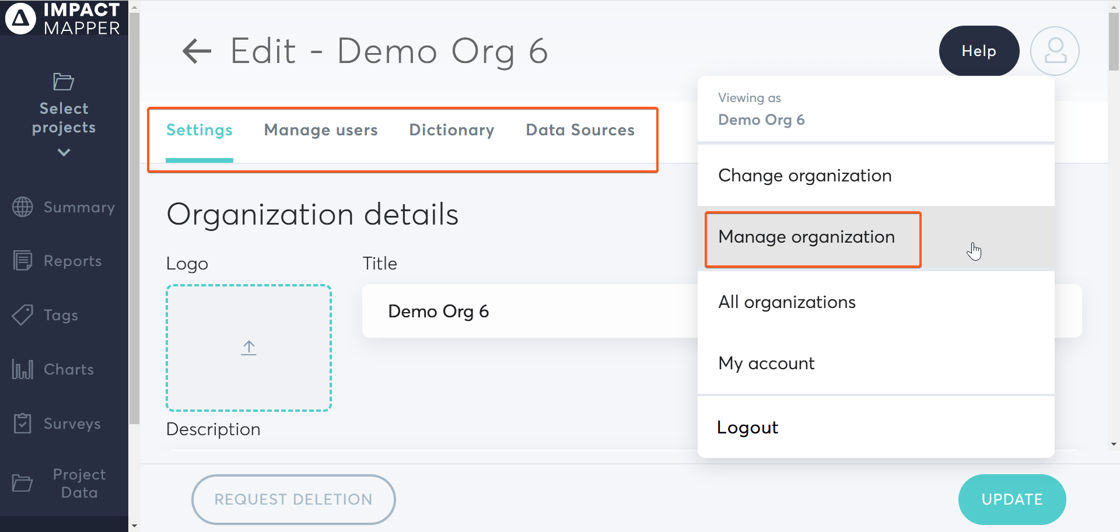Select Logout from the account menu
The image size is (1120, 532).
(747, 428)
